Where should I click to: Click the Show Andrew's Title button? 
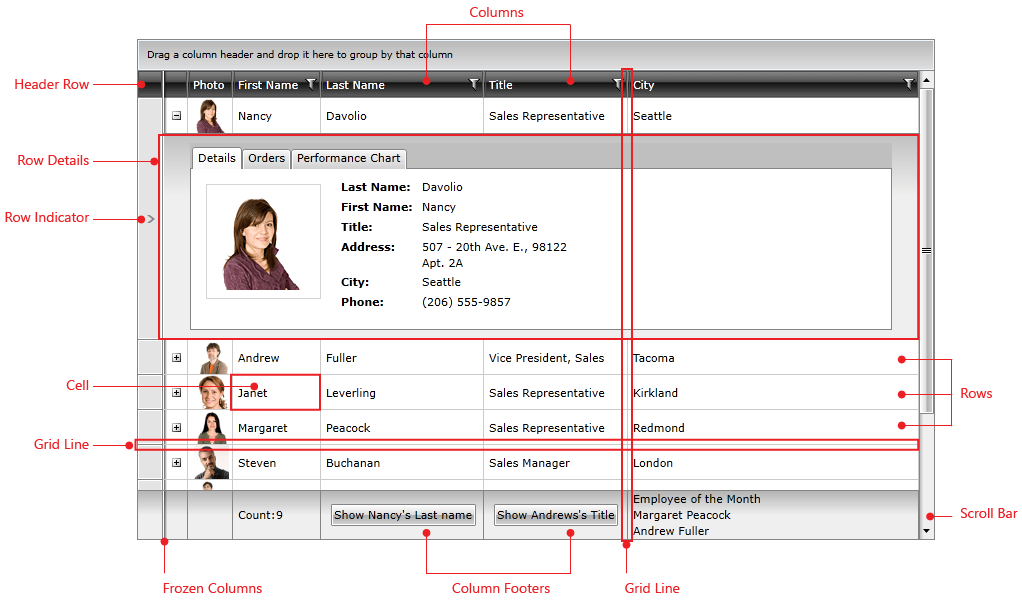[x=556, y=515]
